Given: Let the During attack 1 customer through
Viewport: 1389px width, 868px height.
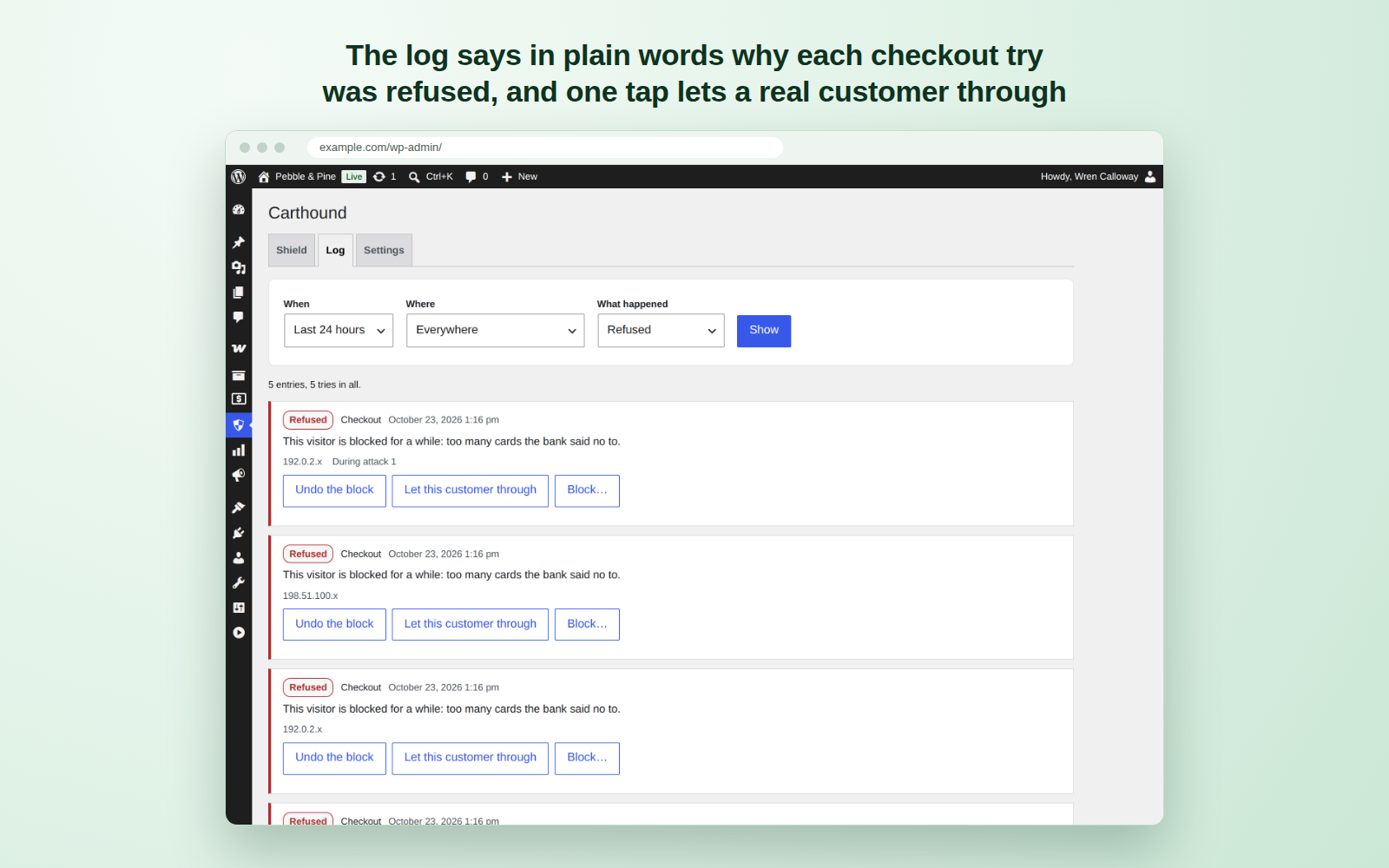Looking at the screenshot, I should 470,490.
